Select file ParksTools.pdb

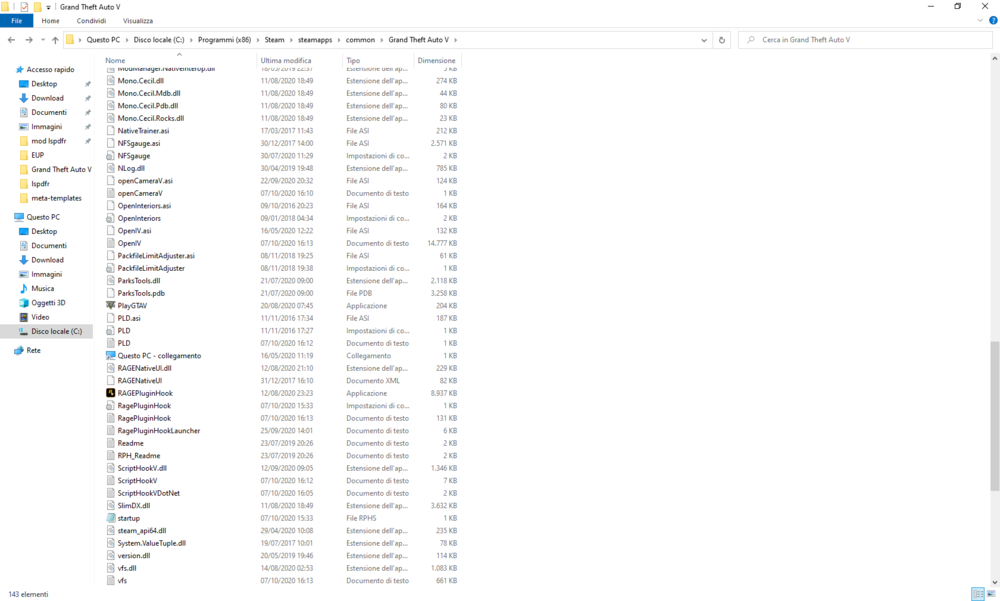[141, 293]
